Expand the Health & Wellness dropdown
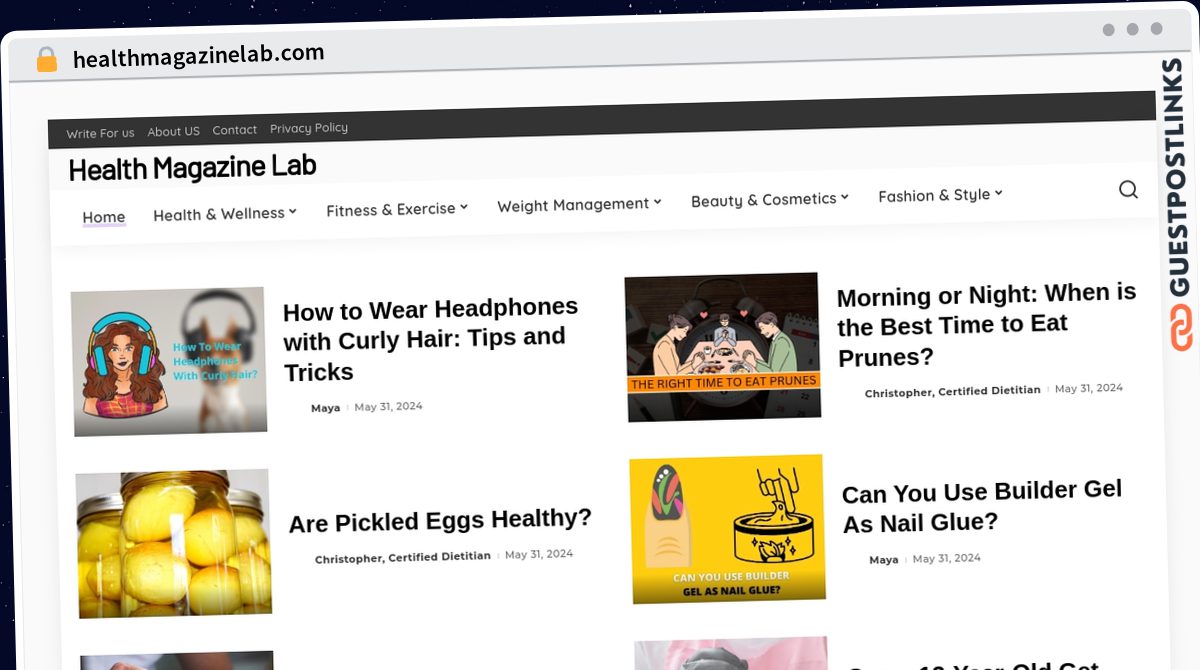The image size is (1200, 670). pyautogui.click(x=224, y=213)
